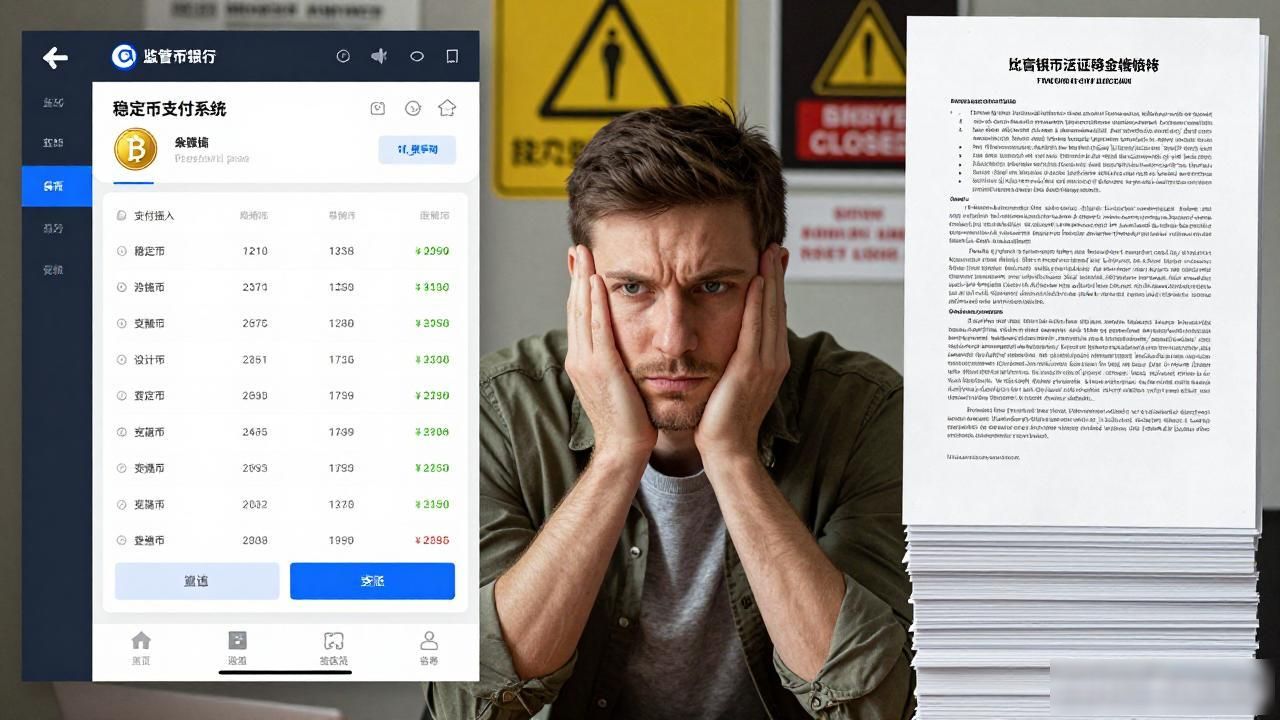
Task: Click the oval icon in the top bar
Action: pyautogui.click(x=417, y=56)
